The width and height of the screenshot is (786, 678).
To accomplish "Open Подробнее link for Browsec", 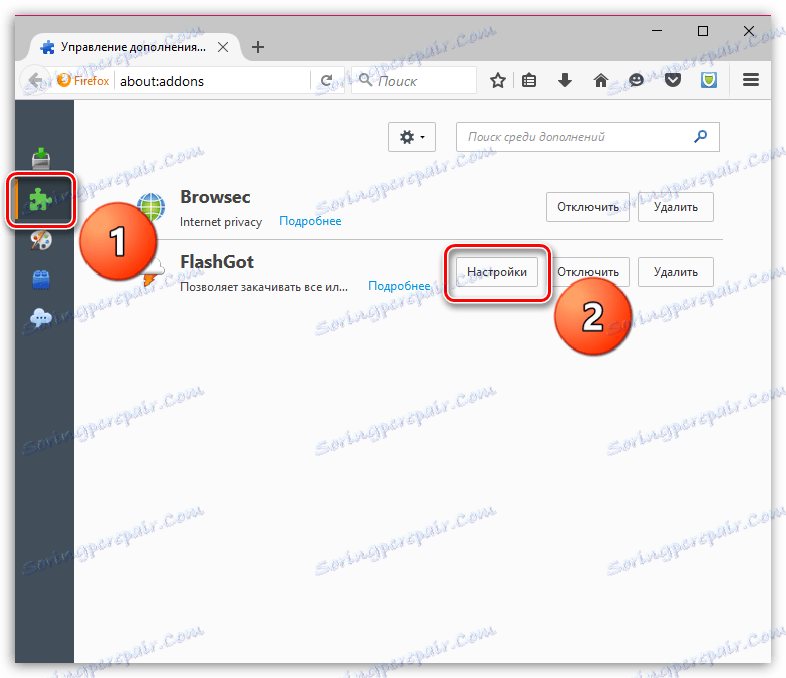I will (310, 221).
